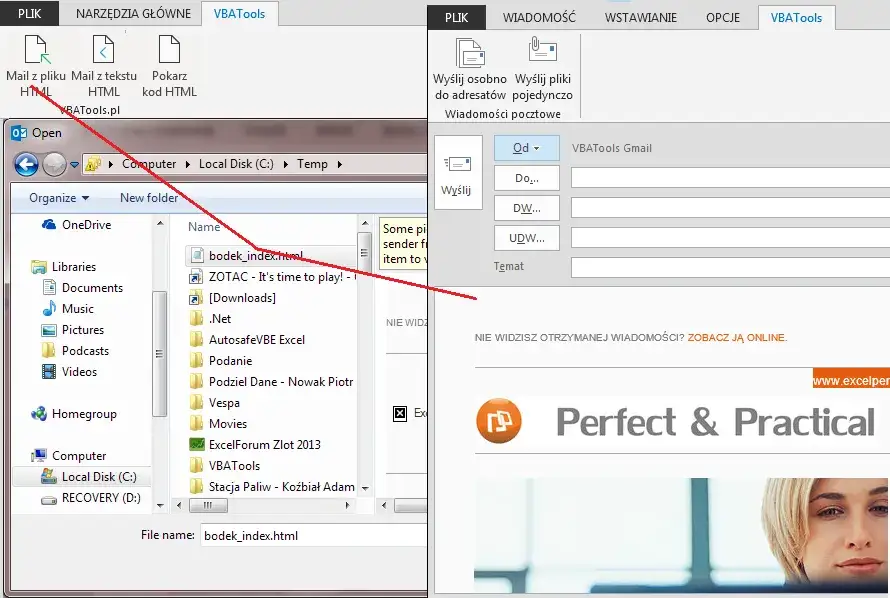This screenshot has height=598, width=890.
Task: Select Local Disk (C:) in navigation pane
Action: pyautogui.click(x=98, y=477)
